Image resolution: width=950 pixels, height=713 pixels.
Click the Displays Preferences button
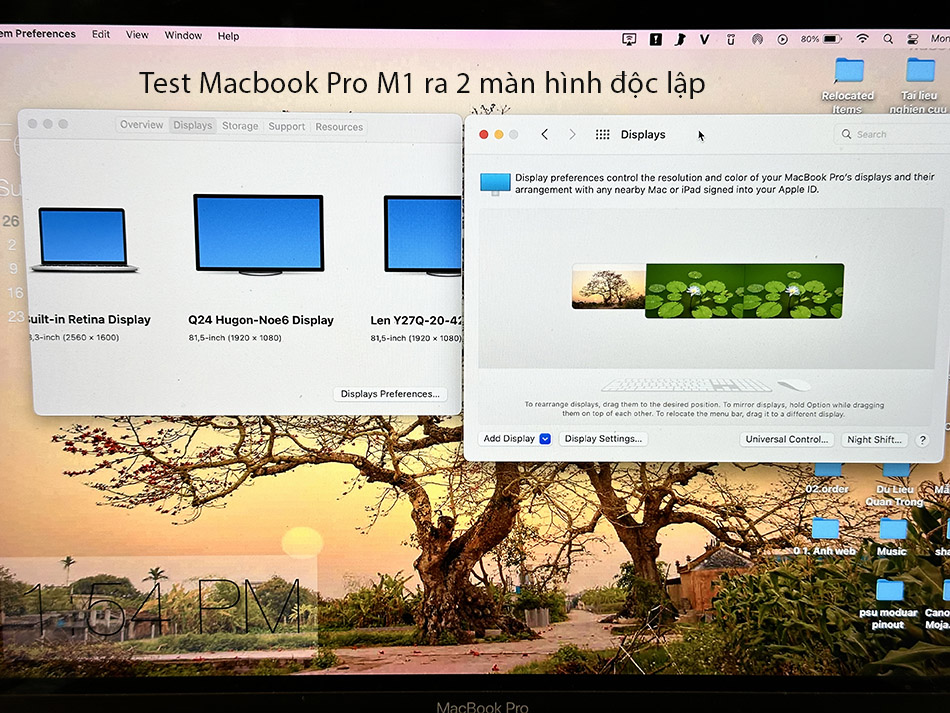(x=389, y=394)
